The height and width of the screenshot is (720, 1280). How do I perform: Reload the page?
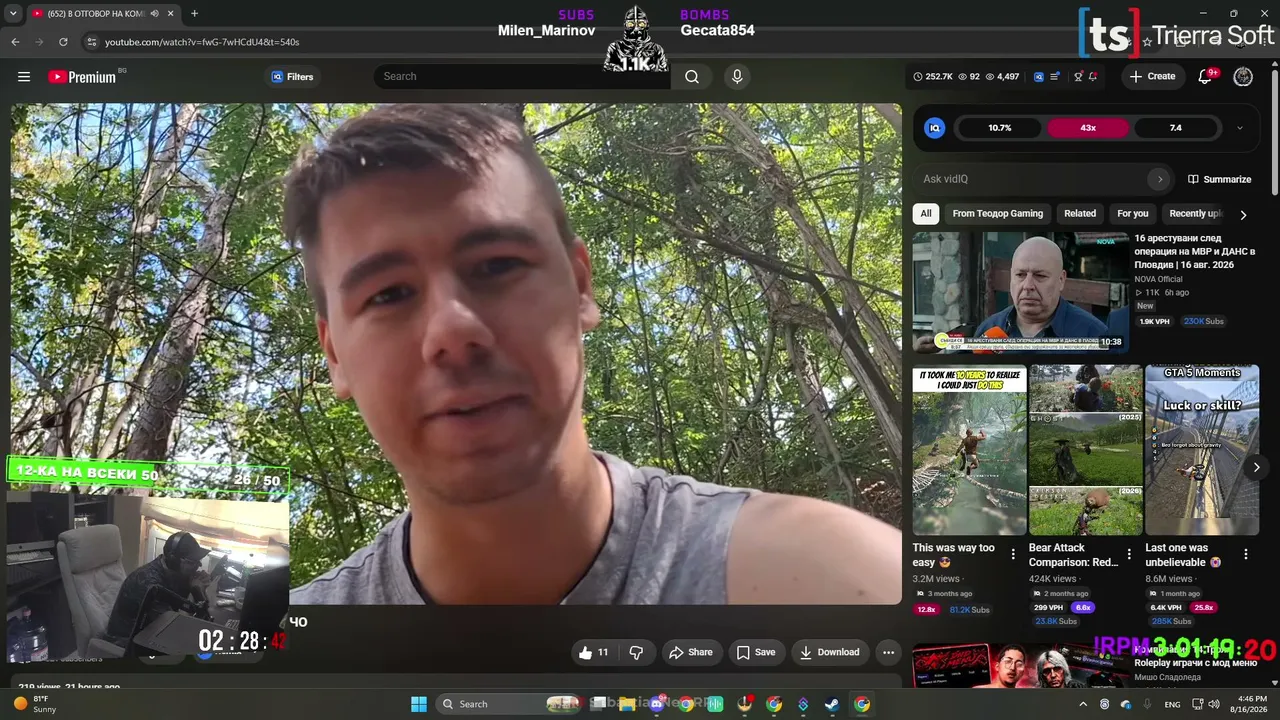tap(63, 42)
